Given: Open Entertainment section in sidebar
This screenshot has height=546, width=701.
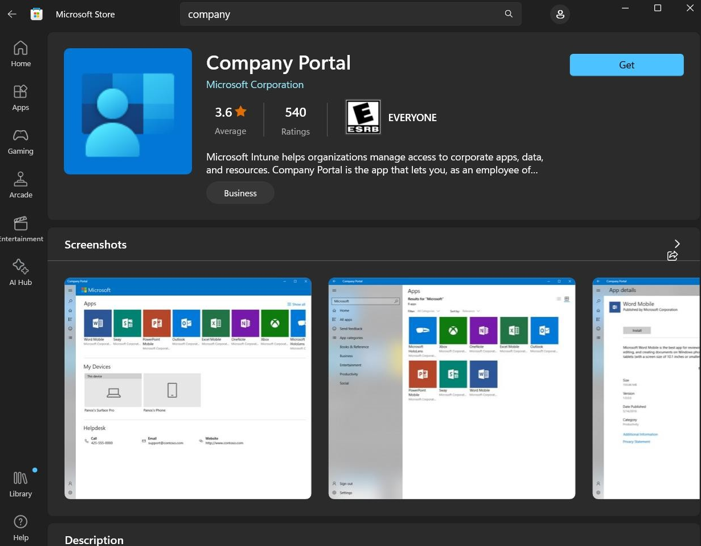Looking at the screenshot, I should point(20,229).
